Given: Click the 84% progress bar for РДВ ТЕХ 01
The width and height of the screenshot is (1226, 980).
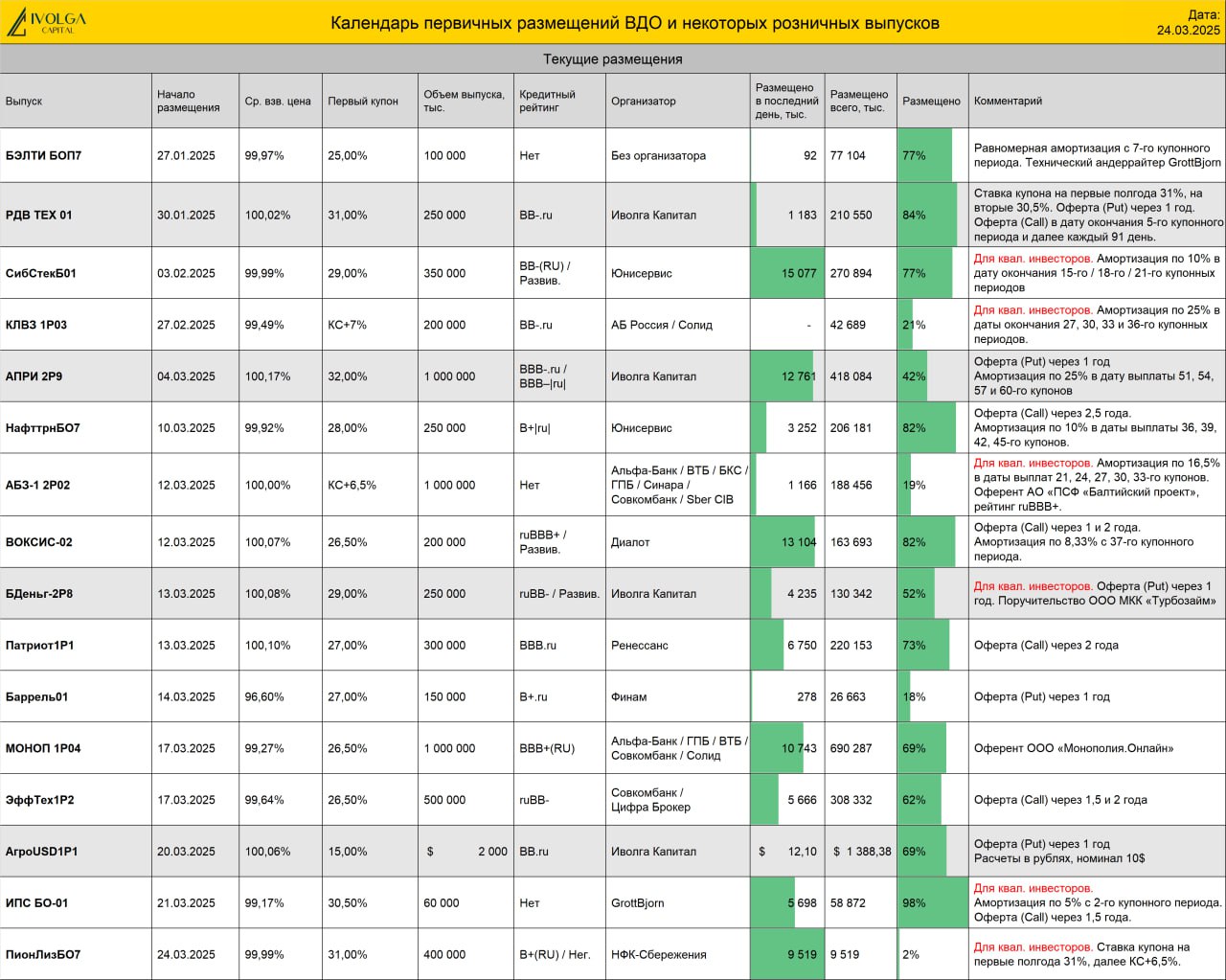Looking at the screenshot, I should click(x=928, y=215).
